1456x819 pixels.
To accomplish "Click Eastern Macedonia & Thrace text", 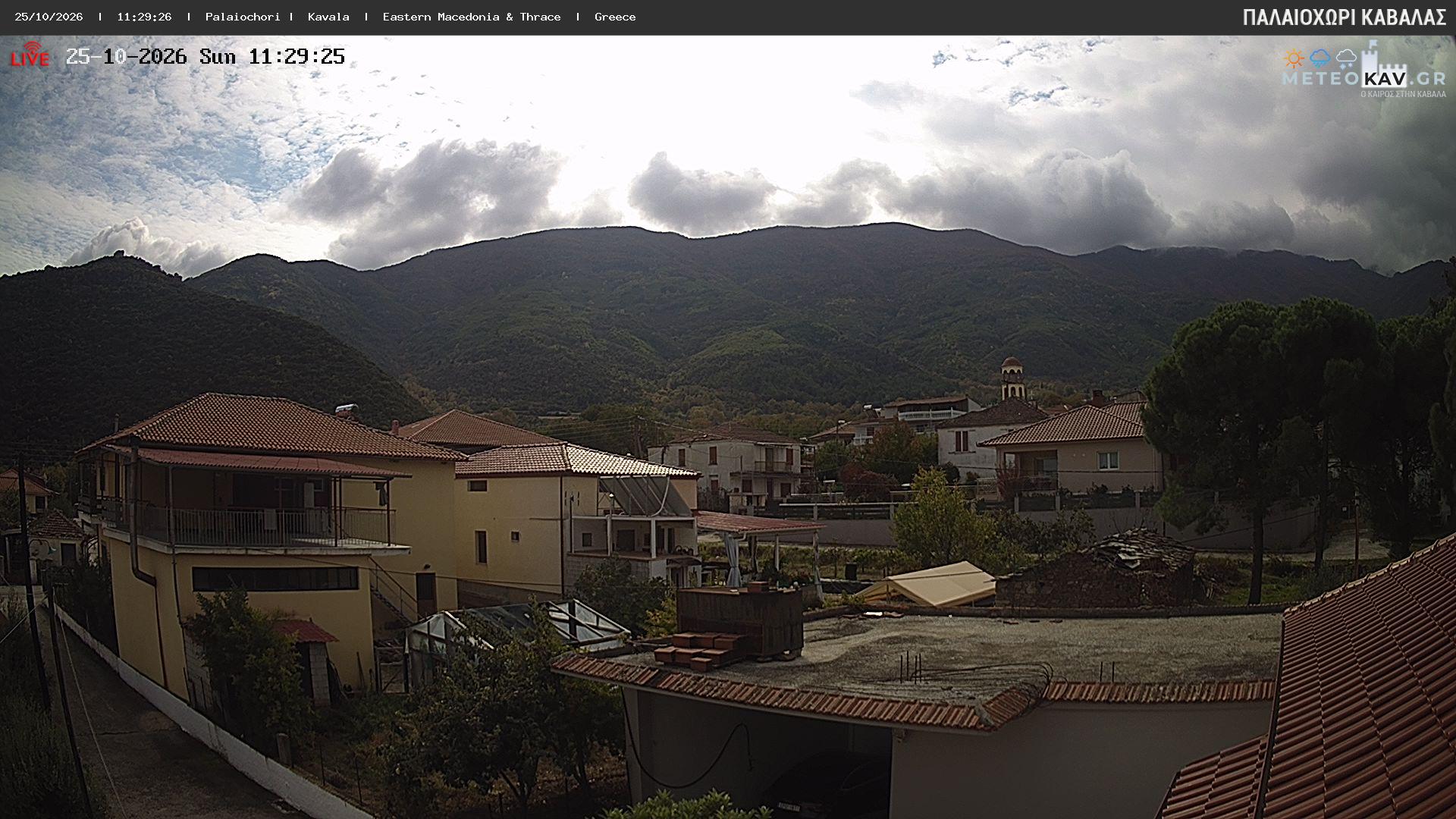I will [472, 17].
